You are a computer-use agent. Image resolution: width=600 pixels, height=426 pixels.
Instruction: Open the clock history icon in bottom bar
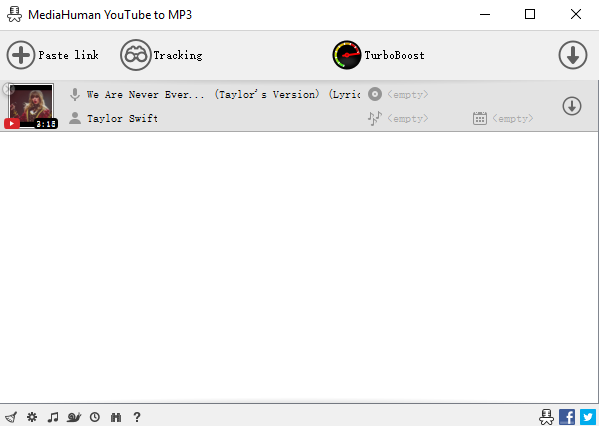[95, 417]
